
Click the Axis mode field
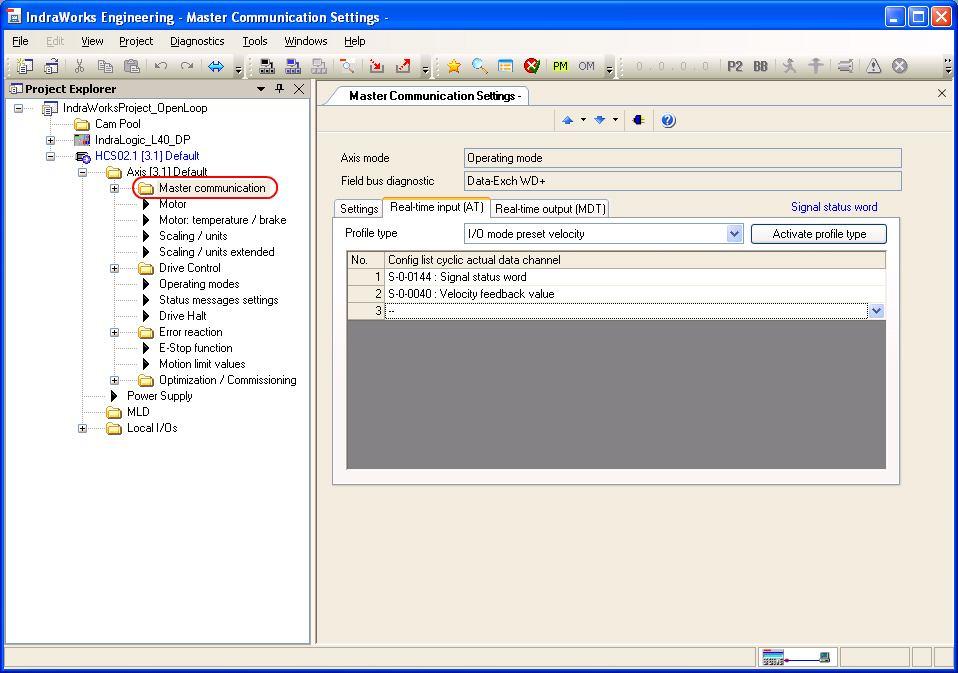point(682,158)
